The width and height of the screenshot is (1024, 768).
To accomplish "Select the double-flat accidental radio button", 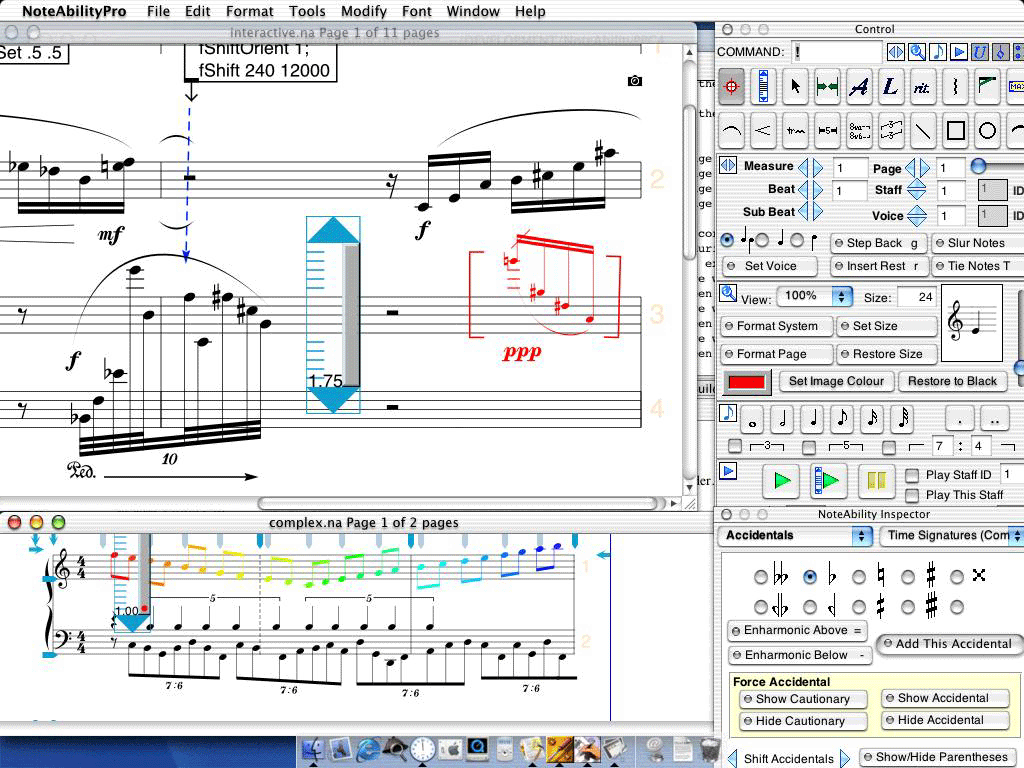I will click(x=761, y=577).
